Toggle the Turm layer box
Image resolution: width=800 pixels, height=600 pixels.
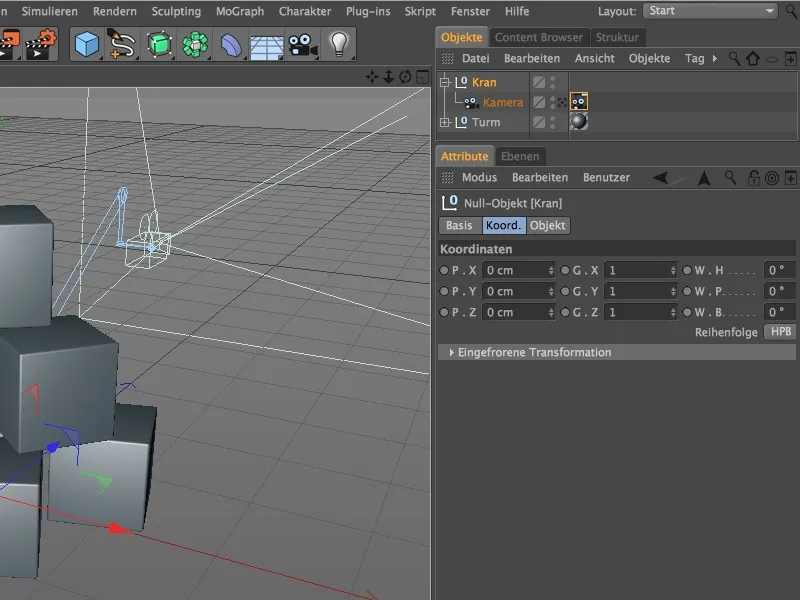pos(539,122)
